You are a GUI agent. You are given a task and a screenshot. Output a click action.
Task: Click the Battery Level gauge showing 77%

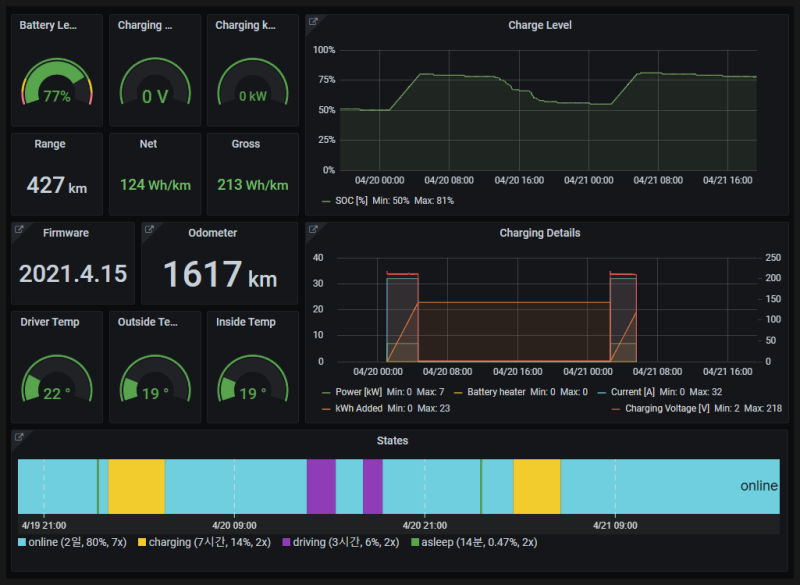point(57,83)
